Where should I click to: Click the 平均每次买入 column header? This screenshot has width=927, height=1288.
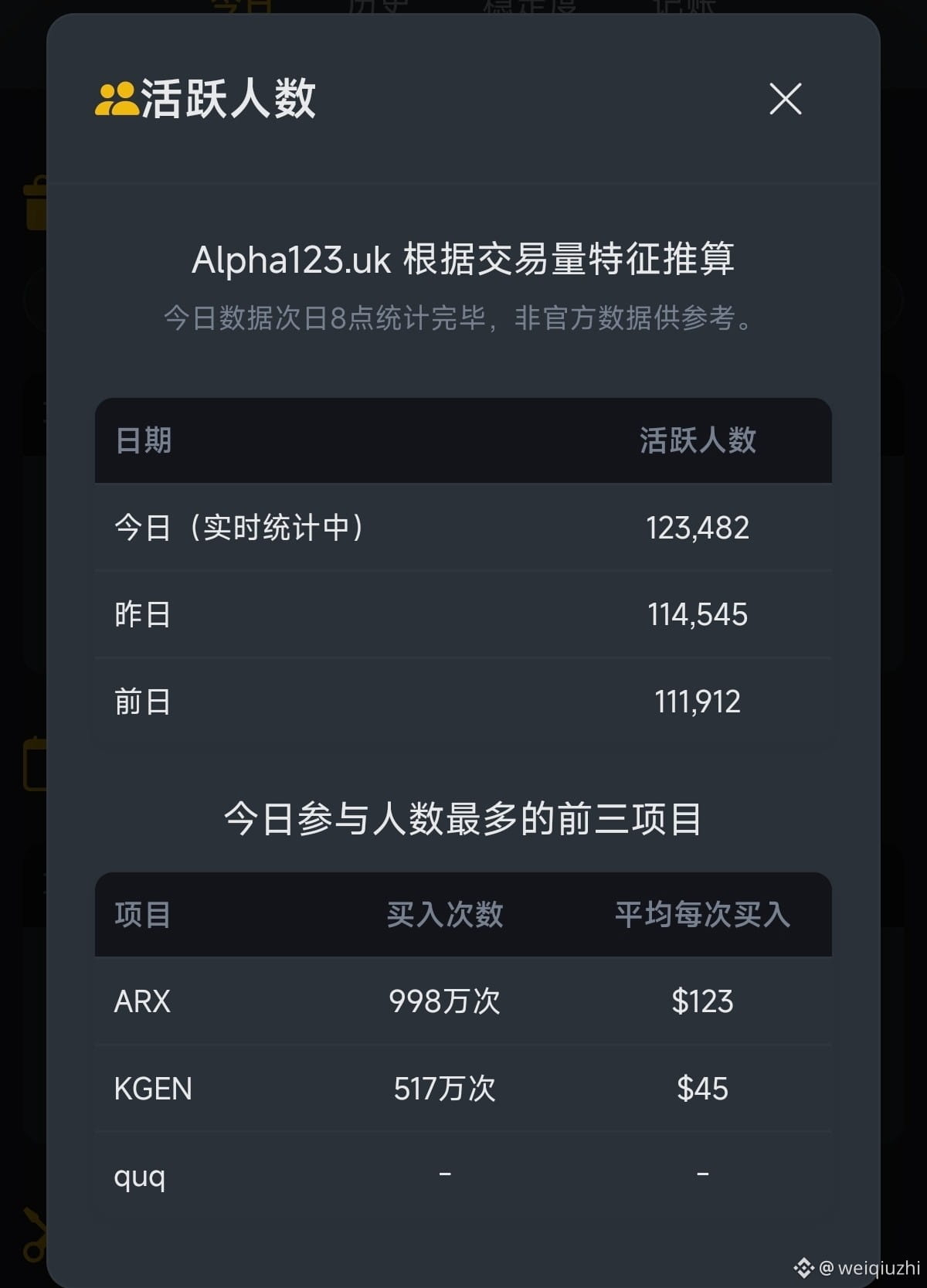click(702, 915)
